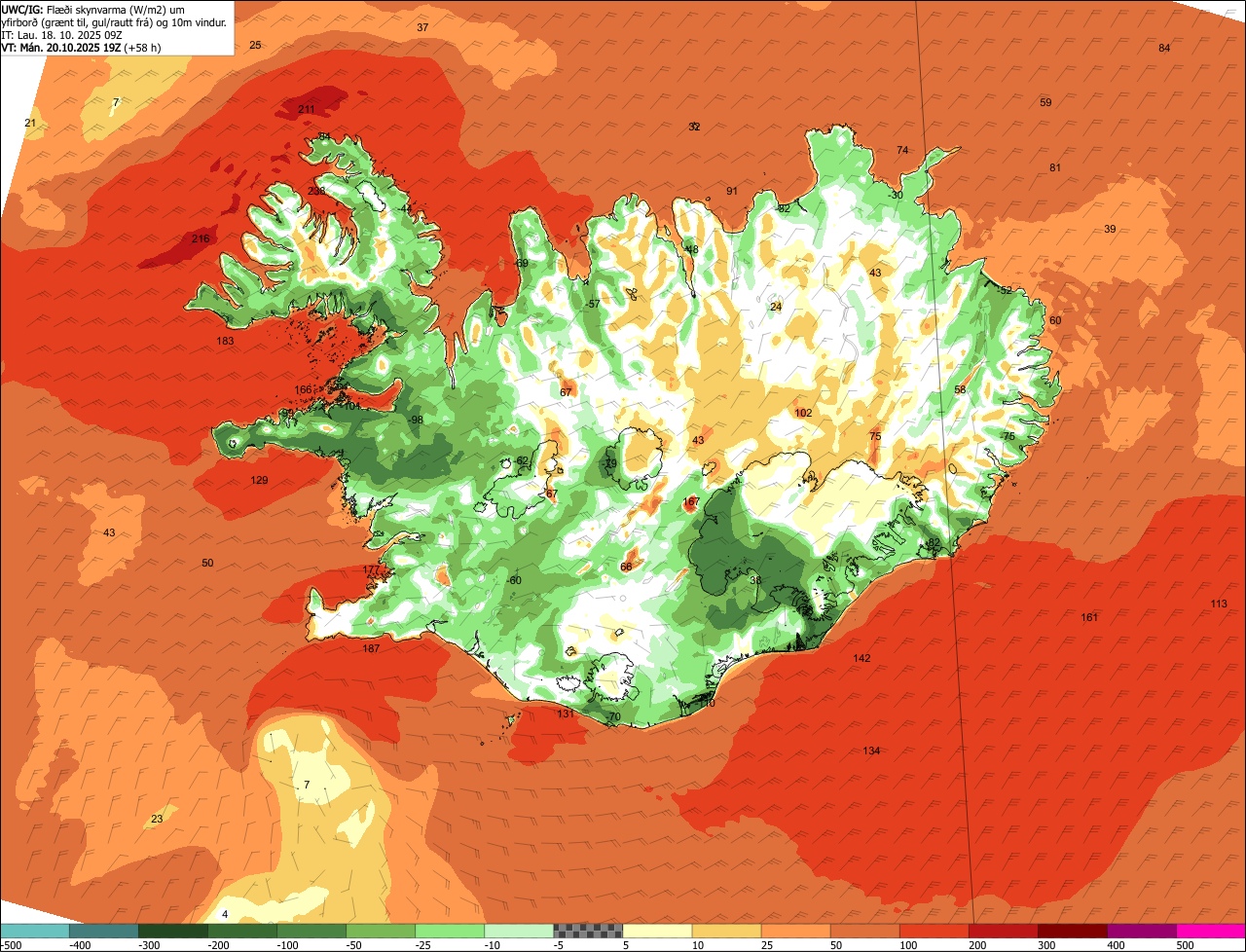The height and width of the screenshot is (952, 1246).
Task: Click the legend label '-500'
Action: tap(12, 944)
